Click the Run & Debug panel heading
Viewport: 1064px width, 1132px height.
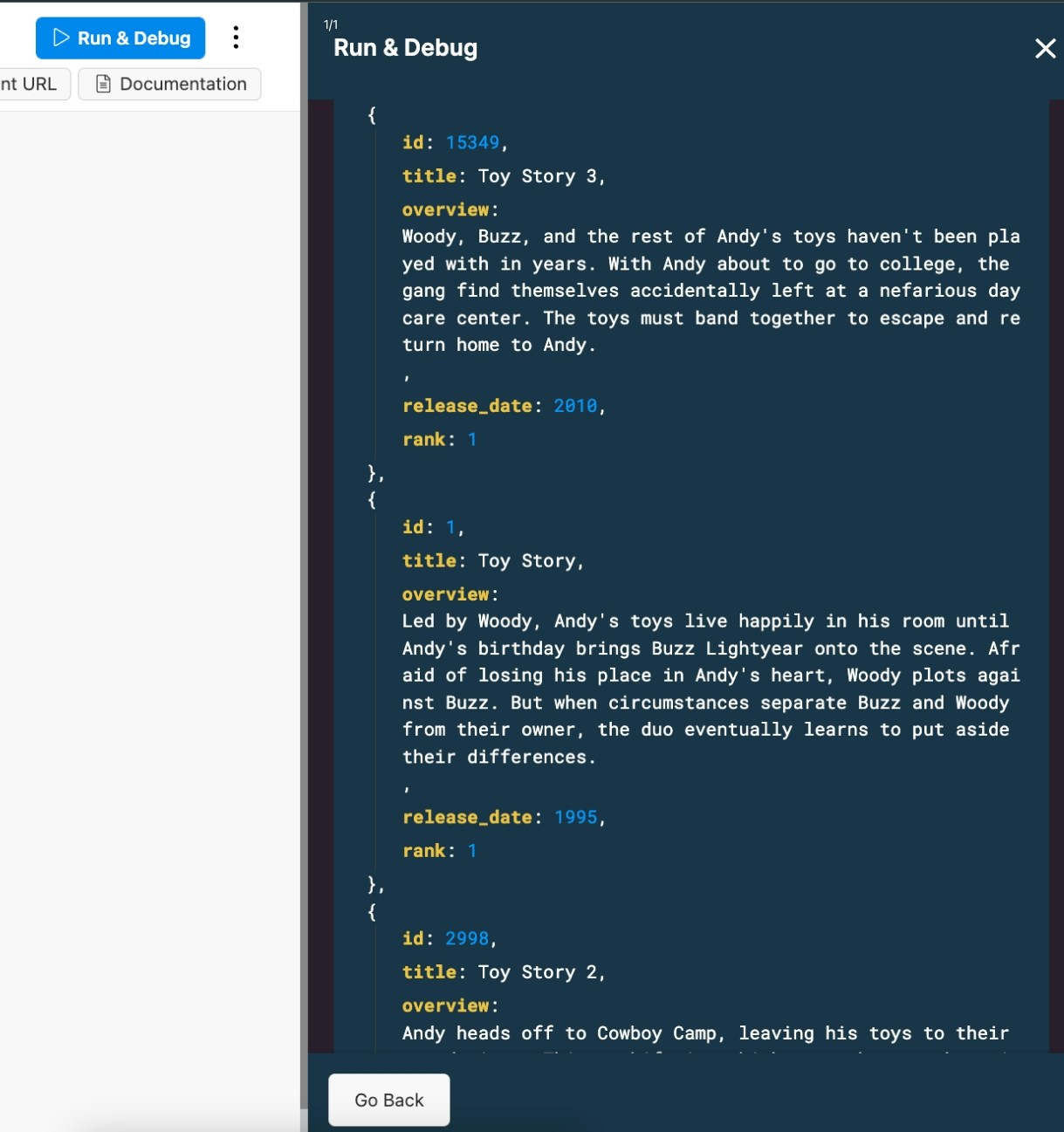tap(405, 48)
